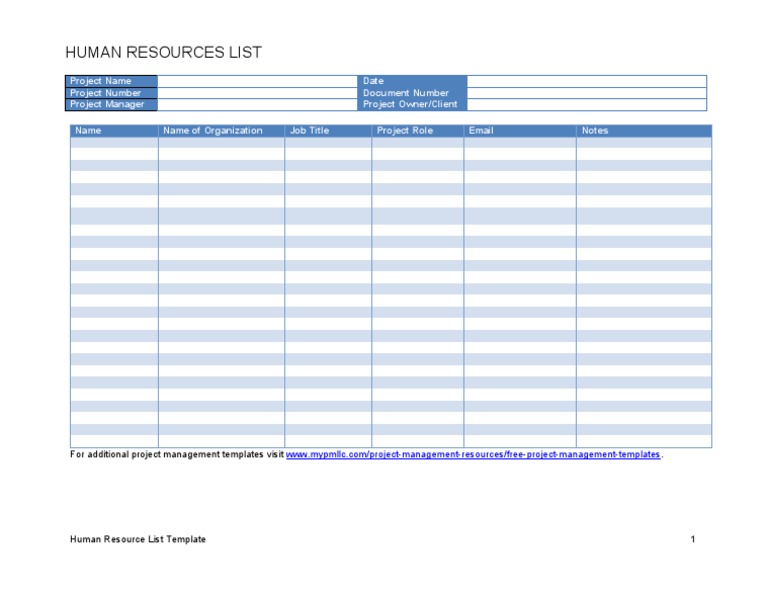Click the page number 1 in footer
768x594 pixels.
(x=692, y=540)
